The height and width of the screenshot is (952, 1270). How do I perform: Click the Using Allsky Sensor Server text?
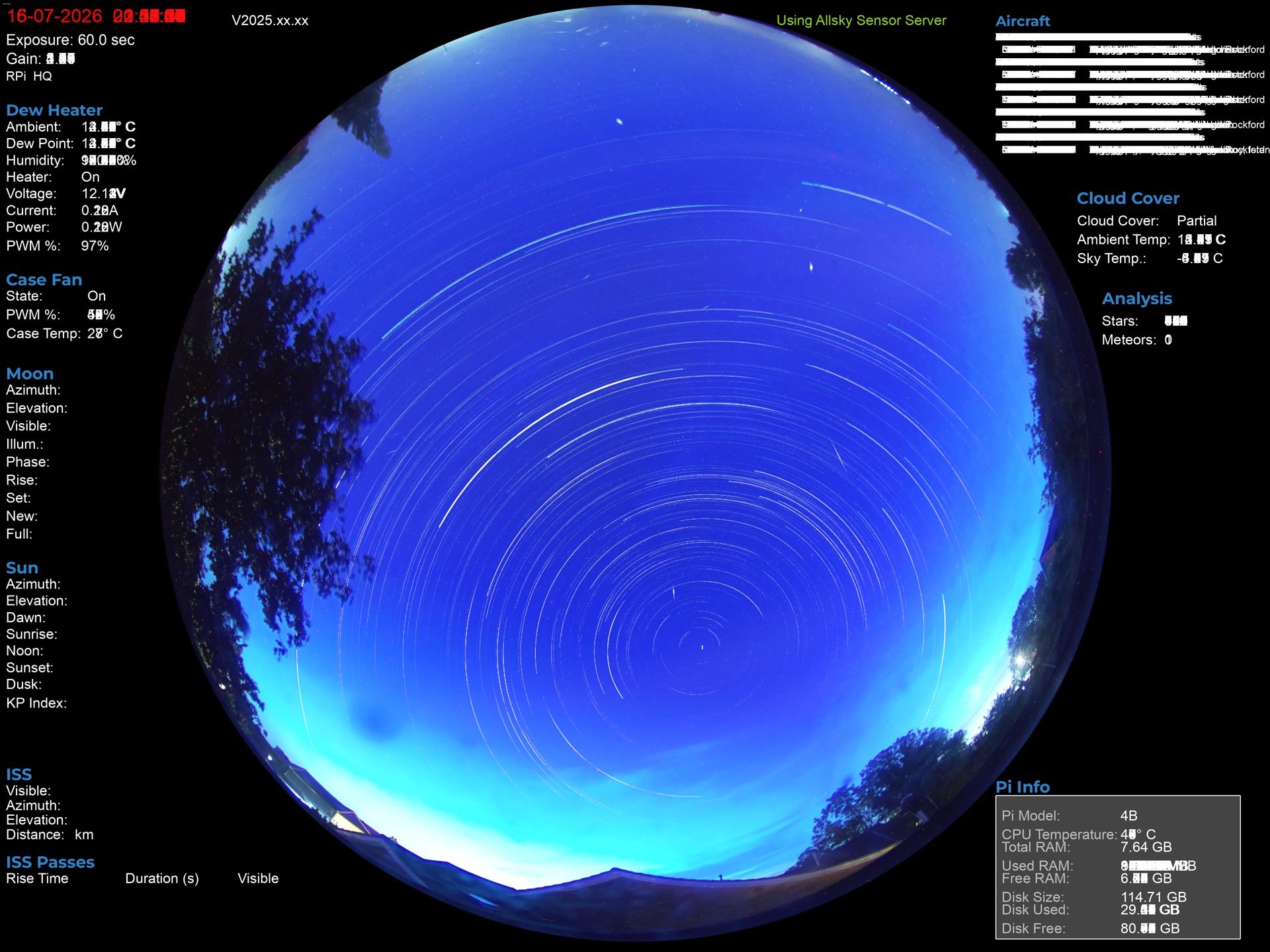click(x=861, y=20)
